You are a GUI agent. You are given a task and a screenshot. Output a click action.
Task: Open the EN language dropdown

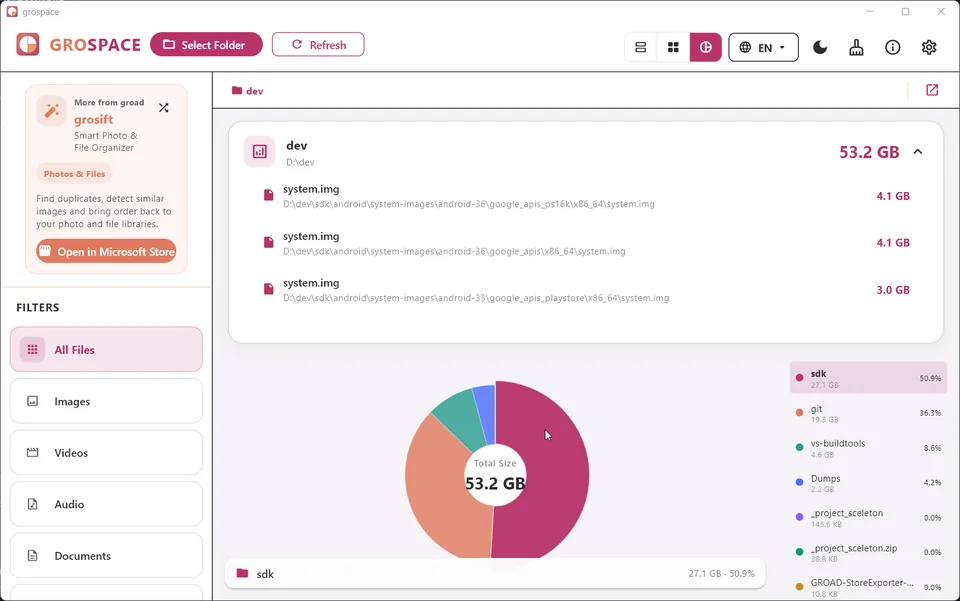point(763,47)
